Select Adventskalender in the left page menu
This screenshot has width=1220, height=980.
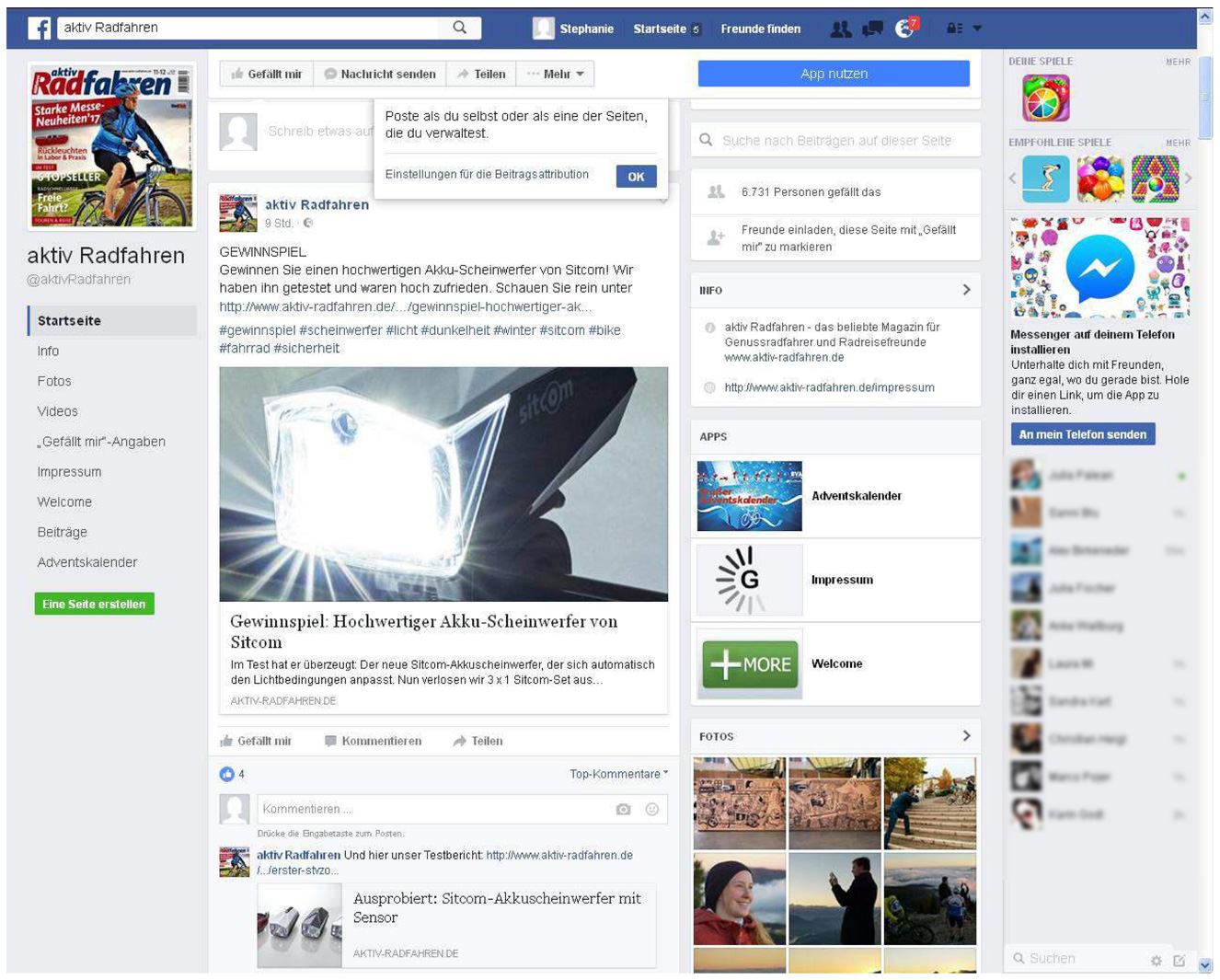(87, 562)
